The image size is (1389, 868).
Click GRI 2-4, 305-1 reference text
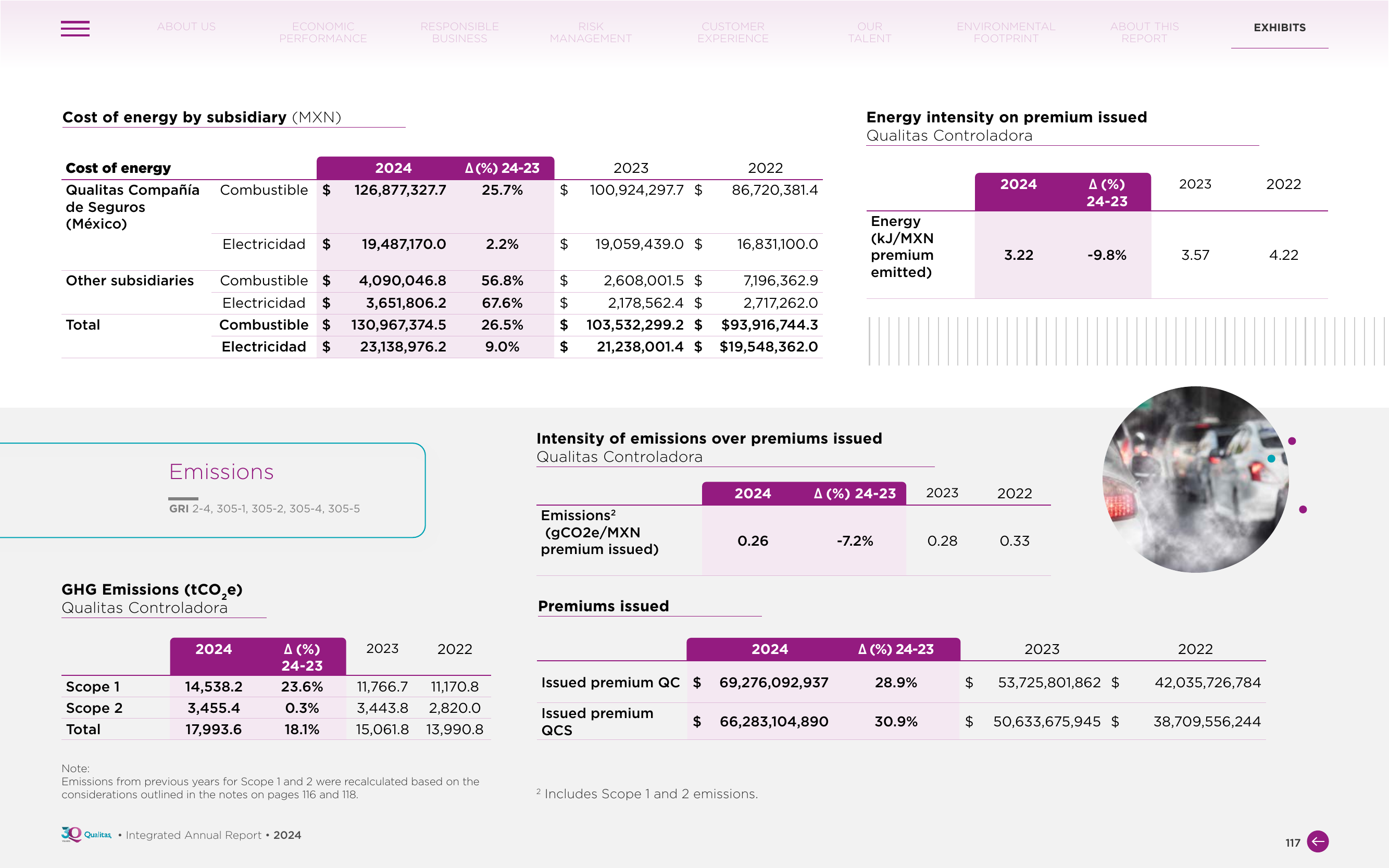[x=264, y=509]
